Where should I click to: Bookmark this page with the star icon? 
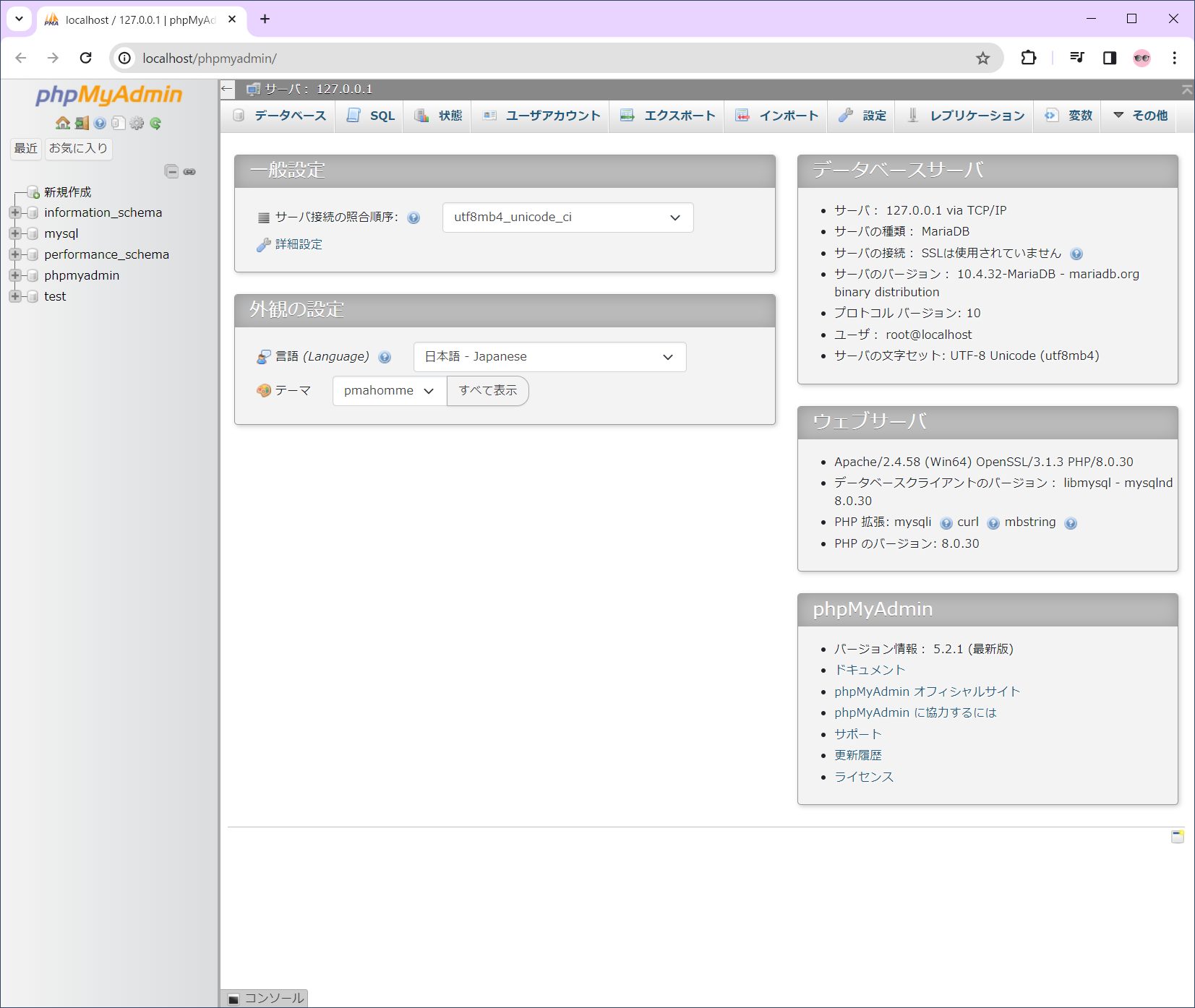pyautogui.click(x=982, y=58)
